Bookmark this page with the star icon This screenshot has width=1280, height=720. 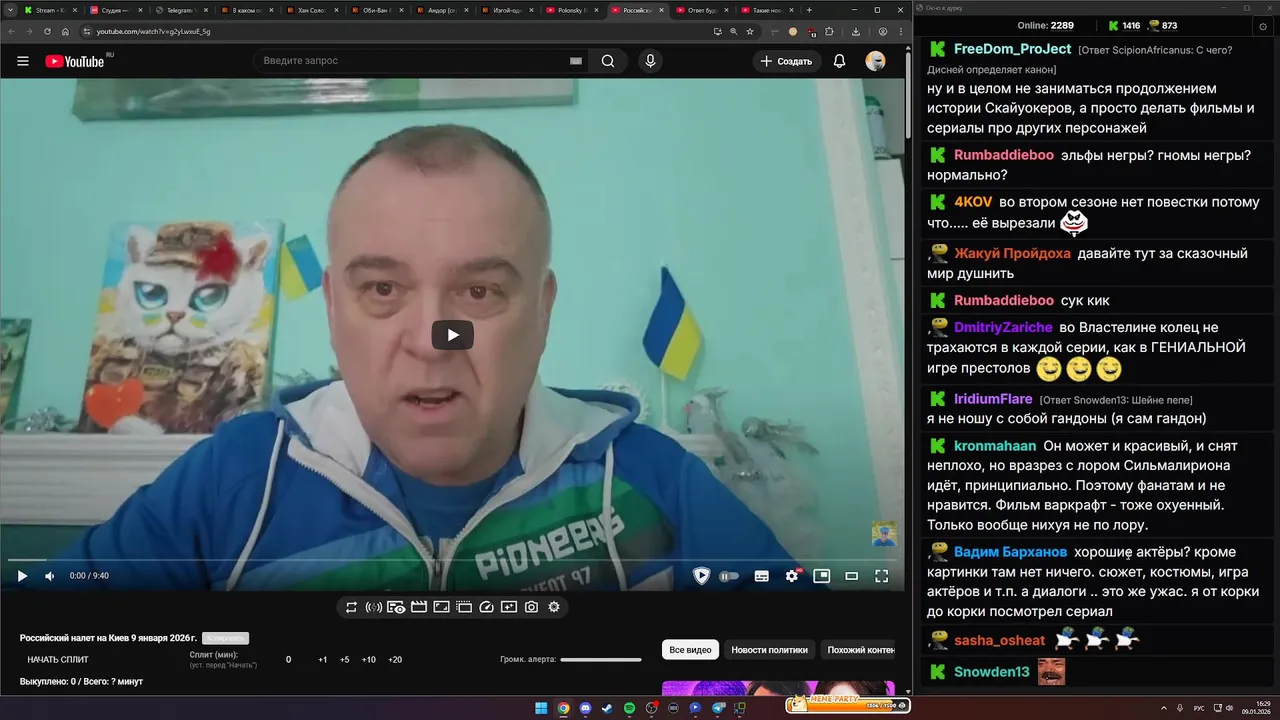pyautogui.click(x=750, y=31)
